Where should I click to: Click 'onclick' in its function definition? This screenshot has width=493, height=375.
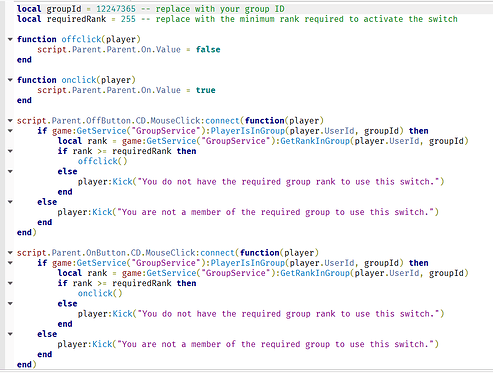79,80
